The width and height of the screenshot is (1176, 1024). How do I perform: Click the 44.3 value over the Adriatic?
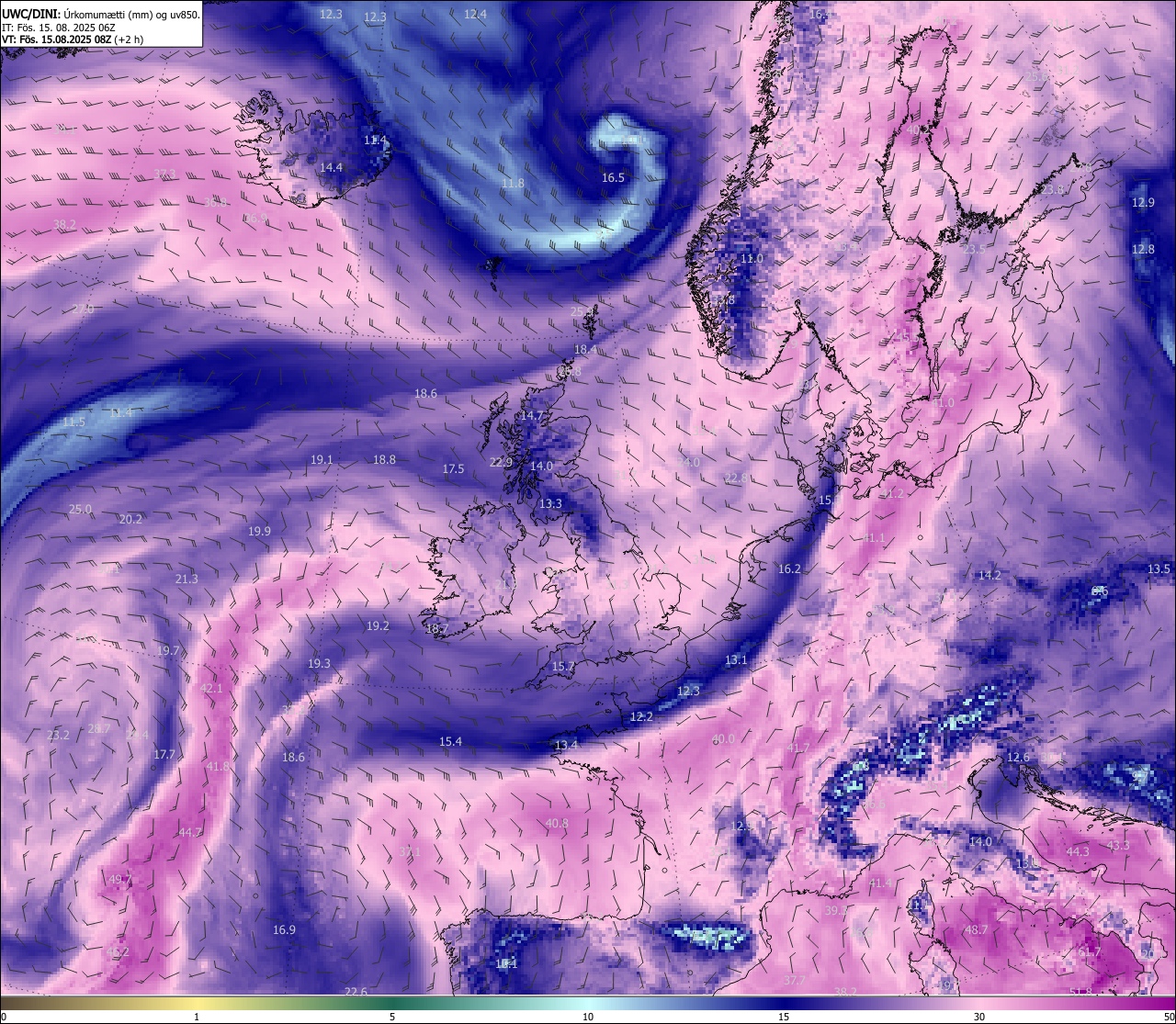point(1078,852)
